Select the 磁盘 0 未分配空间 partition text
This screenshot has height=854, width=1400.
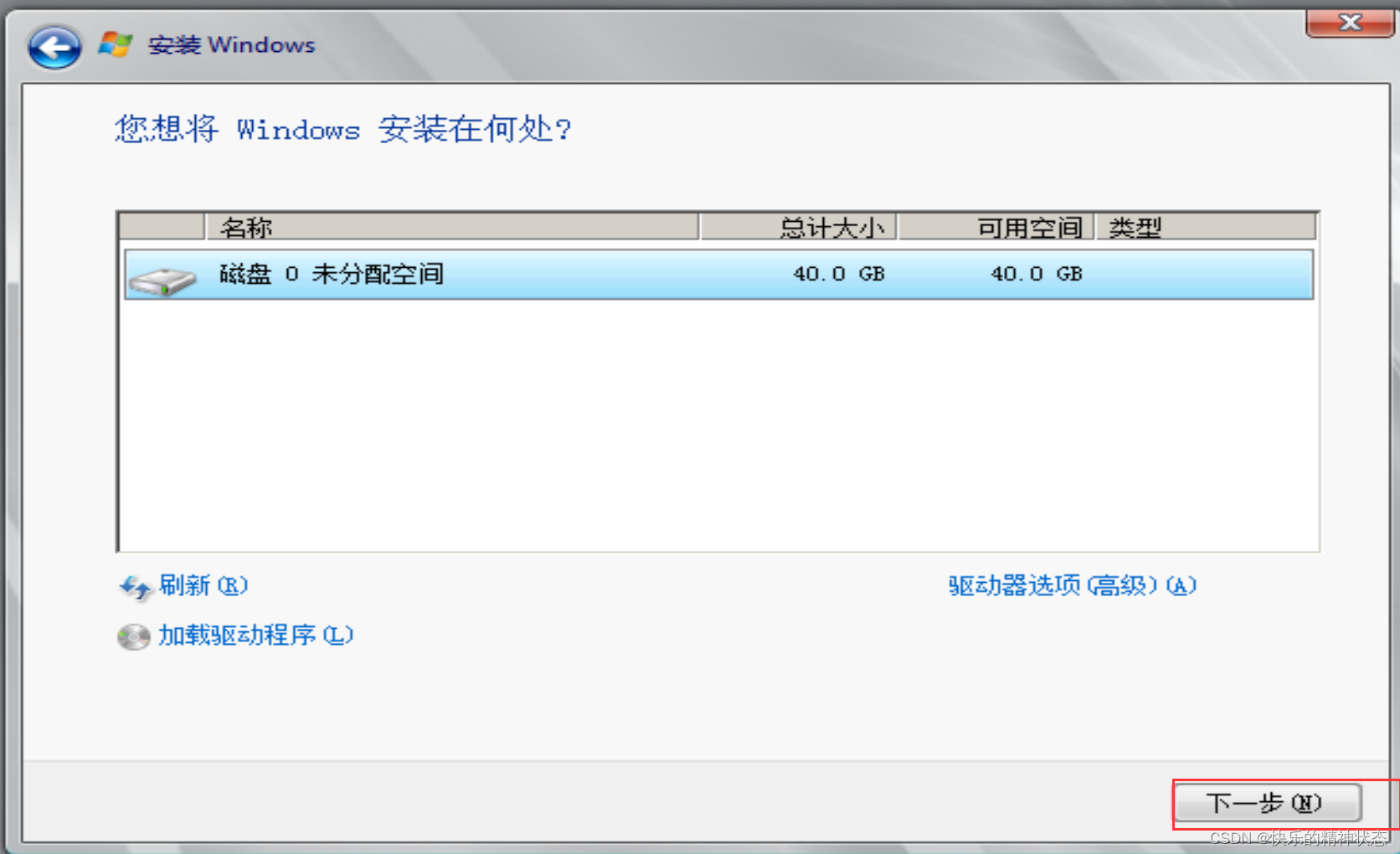pyautogui.click(x=332, y=274)
